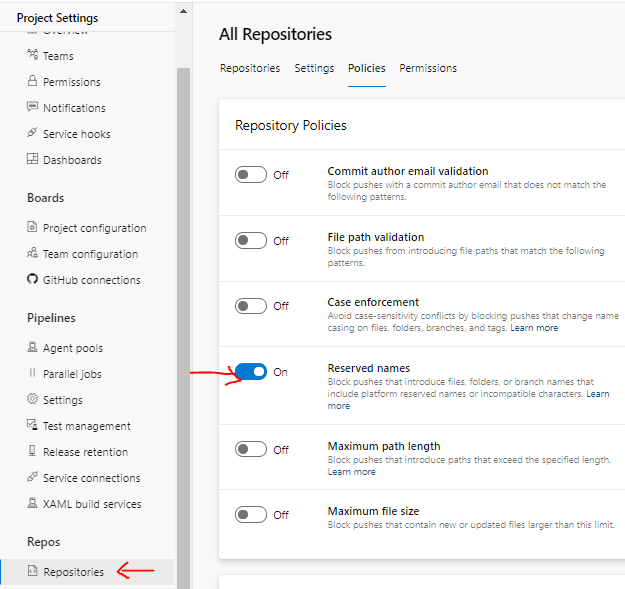Click the Repos section heading
The image size is (625, 589).
(x=43, y=542)
